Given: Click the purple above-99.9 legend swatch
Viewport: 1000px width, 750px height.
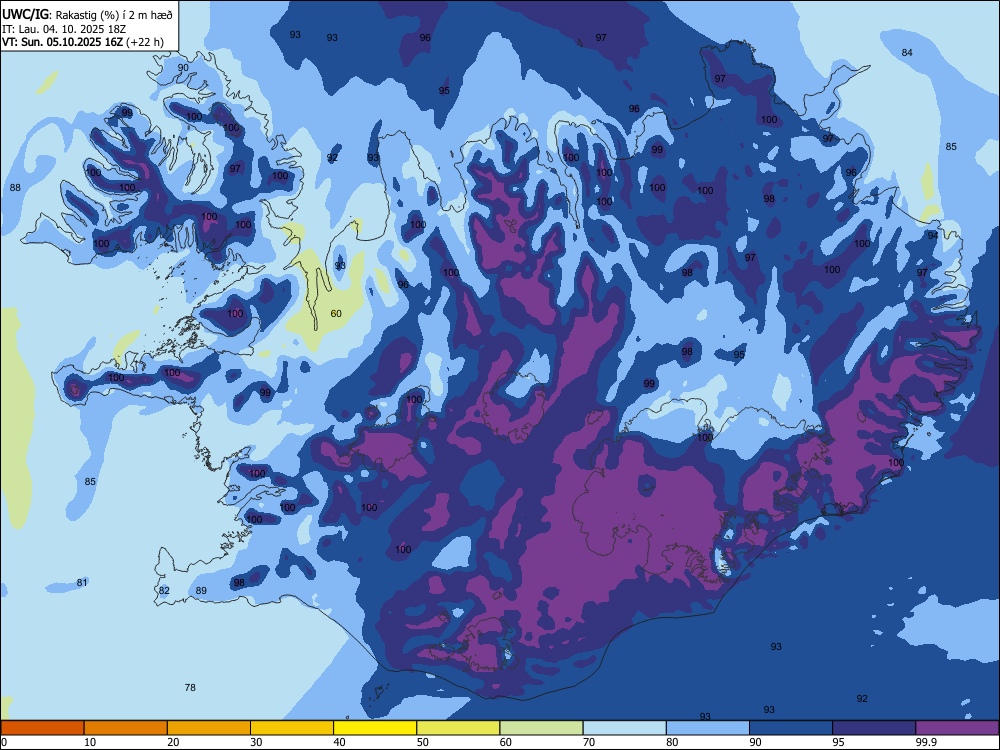Looking at the screenshot, I should [x=957, y=728].
